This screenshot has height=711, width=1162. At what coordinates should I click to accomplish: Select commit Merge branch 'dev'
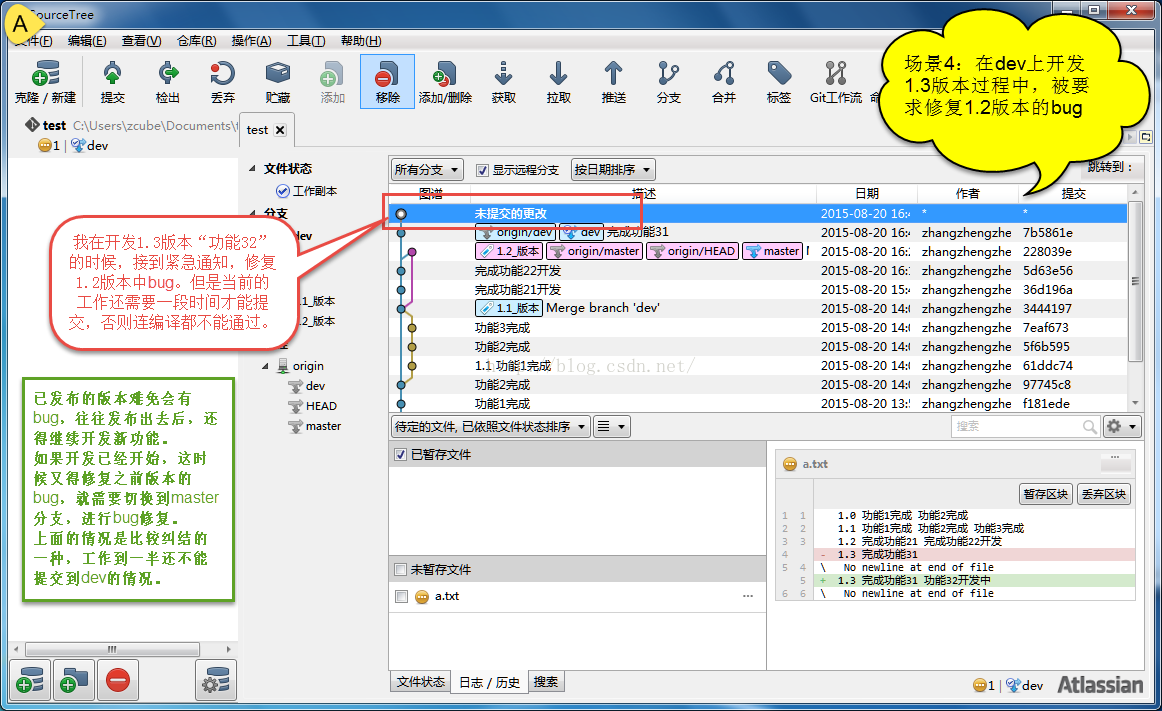(758, 308)
